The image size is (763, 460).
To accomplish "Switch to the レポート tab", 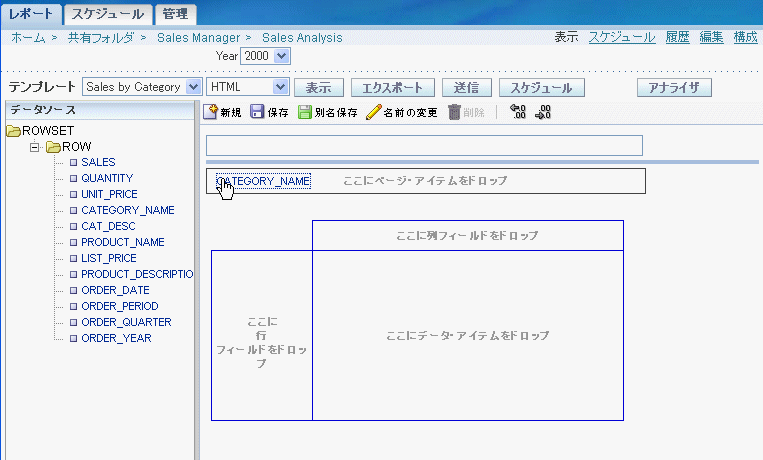I will coord(31,14).
